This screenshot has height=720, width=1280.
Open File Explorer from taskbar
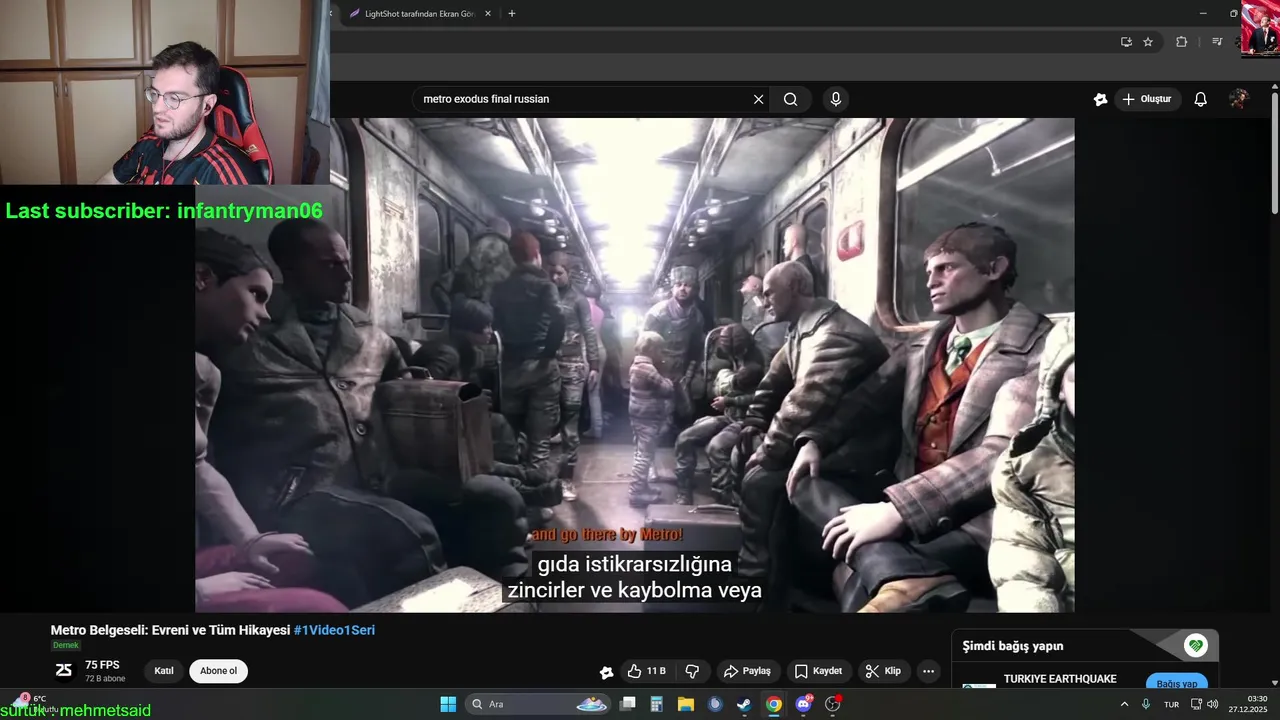coord(686,704)
